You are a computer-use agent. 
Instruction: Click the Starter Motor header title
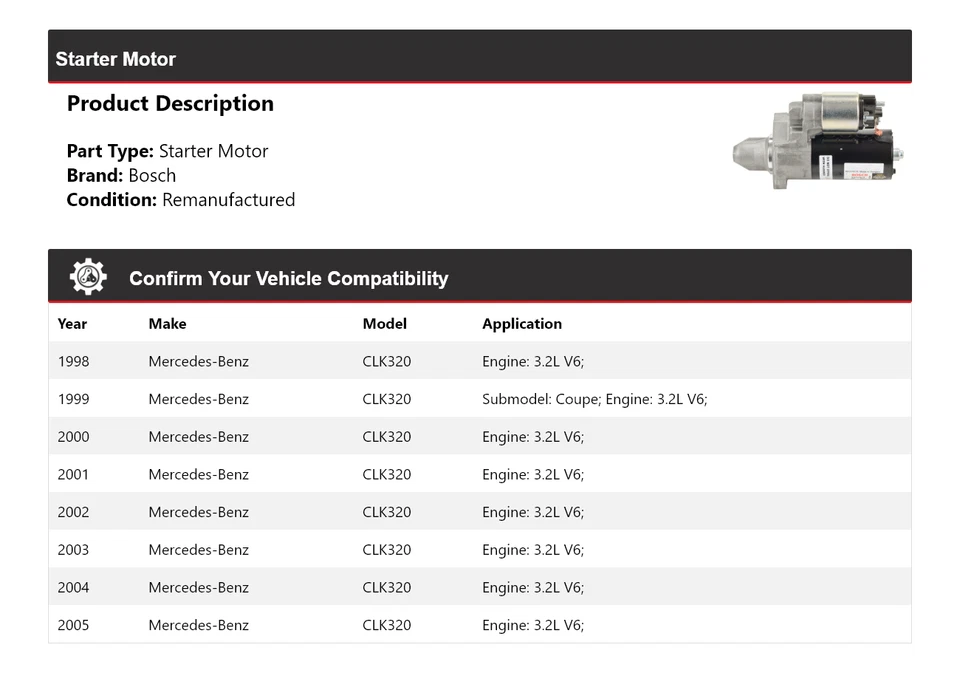coord(115,59)
